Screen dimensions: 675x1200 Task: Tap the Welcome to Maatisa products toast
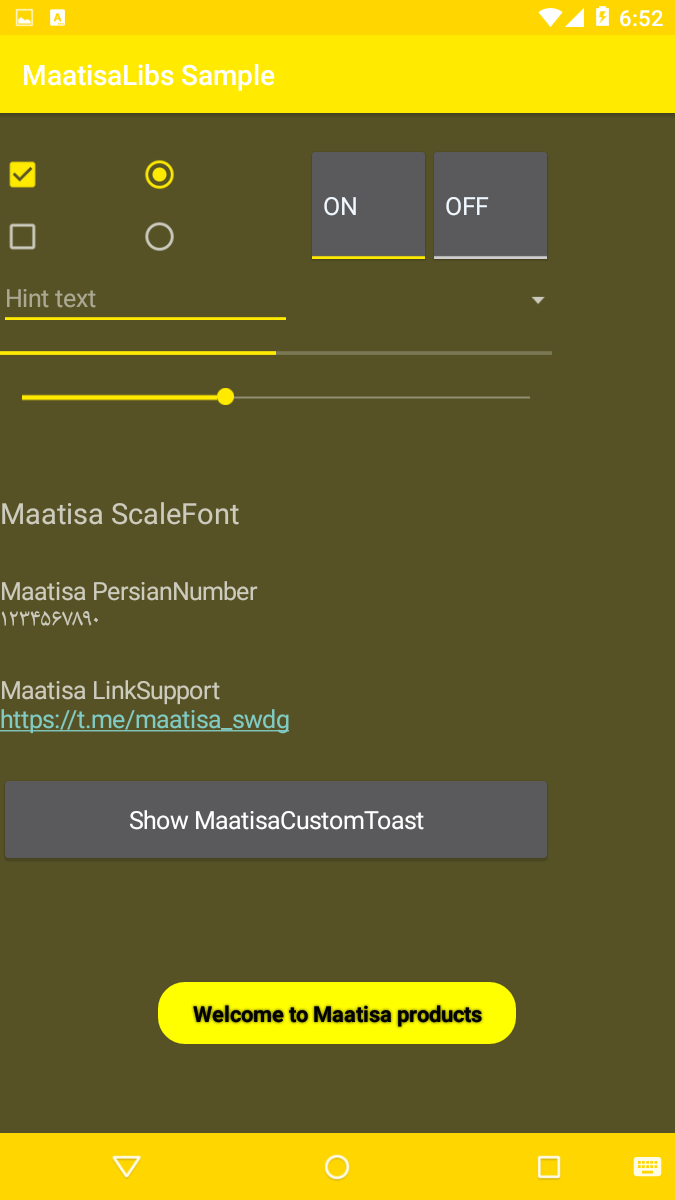(336, 1013)
